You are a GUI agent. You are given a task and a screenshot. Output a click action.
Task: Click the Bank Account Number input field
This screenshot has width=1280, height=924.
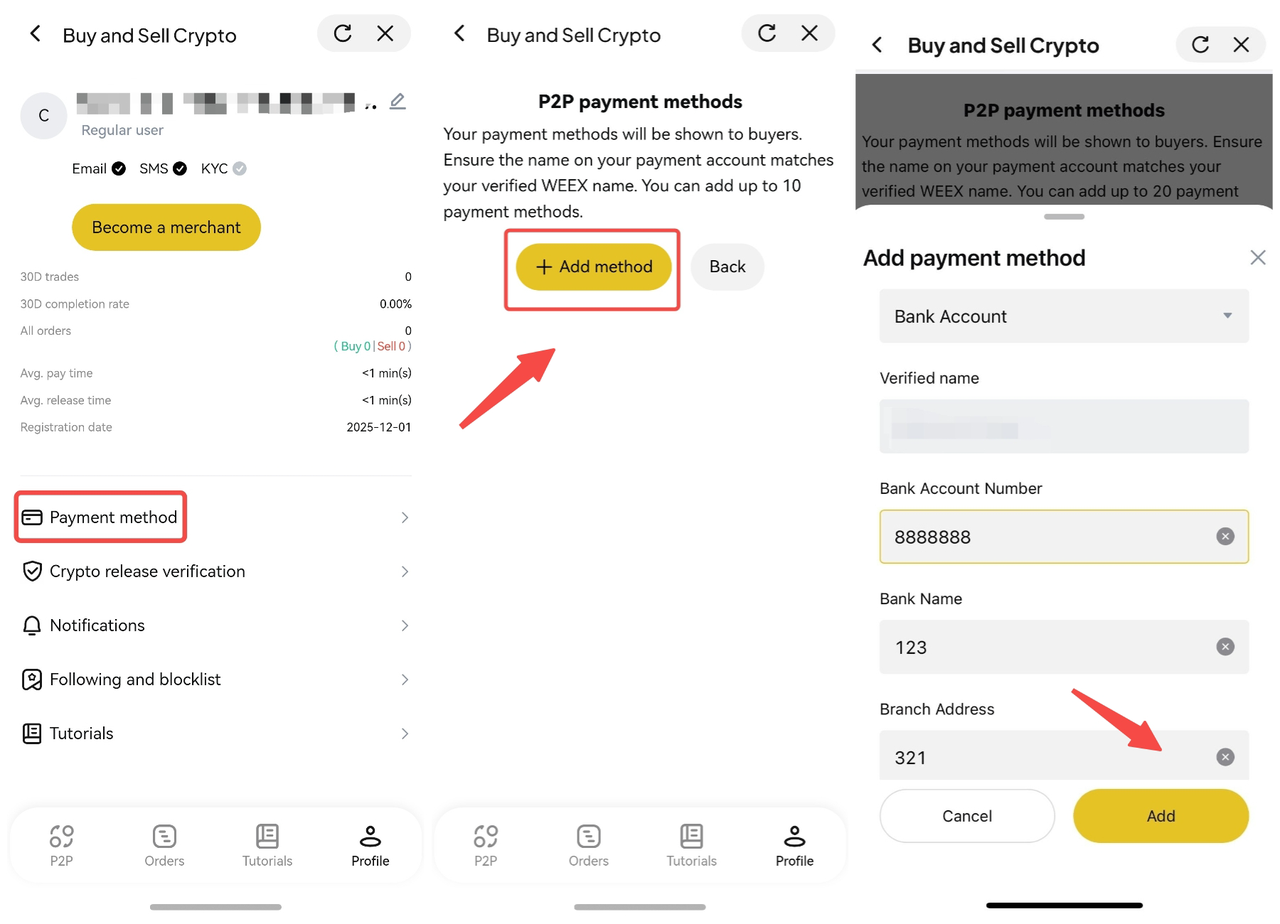(1064, 537)
